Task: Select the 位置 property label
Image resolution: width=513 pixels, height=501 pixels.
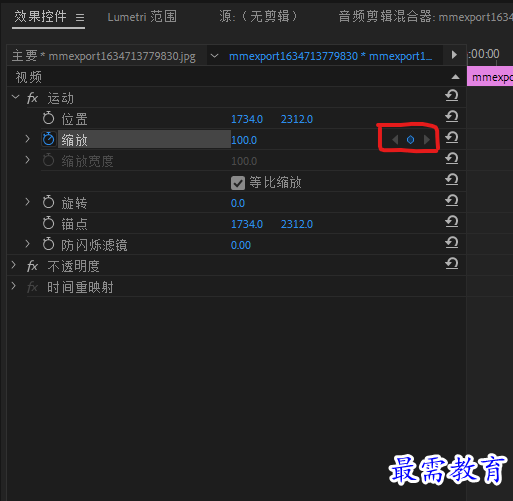Action: pyautogui.click(x=74, y=119)
